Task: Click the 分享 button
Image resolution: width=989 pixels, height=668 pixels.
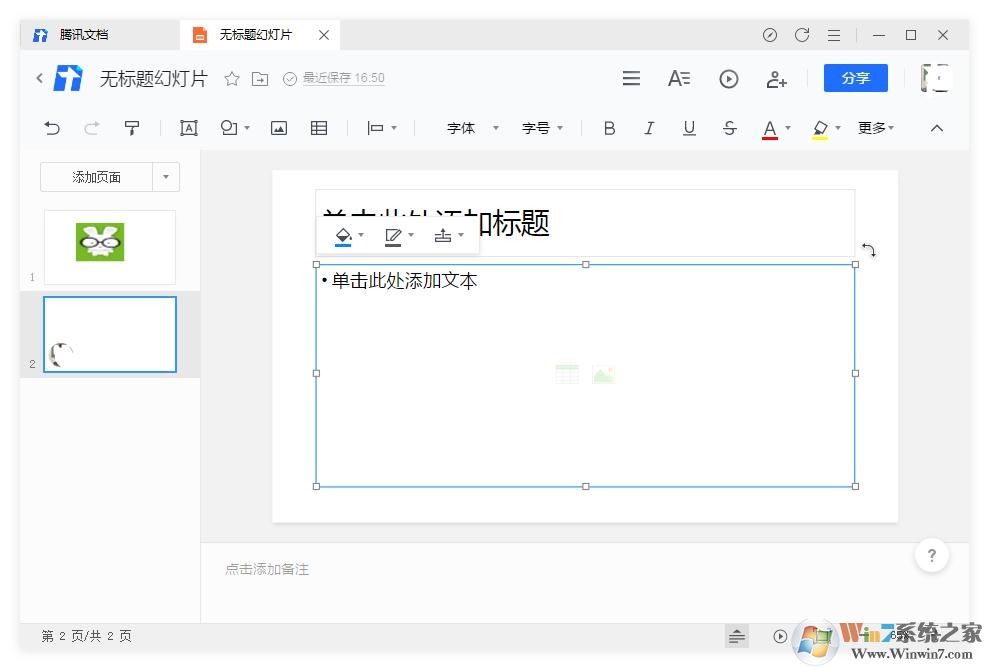Action: tap(855, 78)
